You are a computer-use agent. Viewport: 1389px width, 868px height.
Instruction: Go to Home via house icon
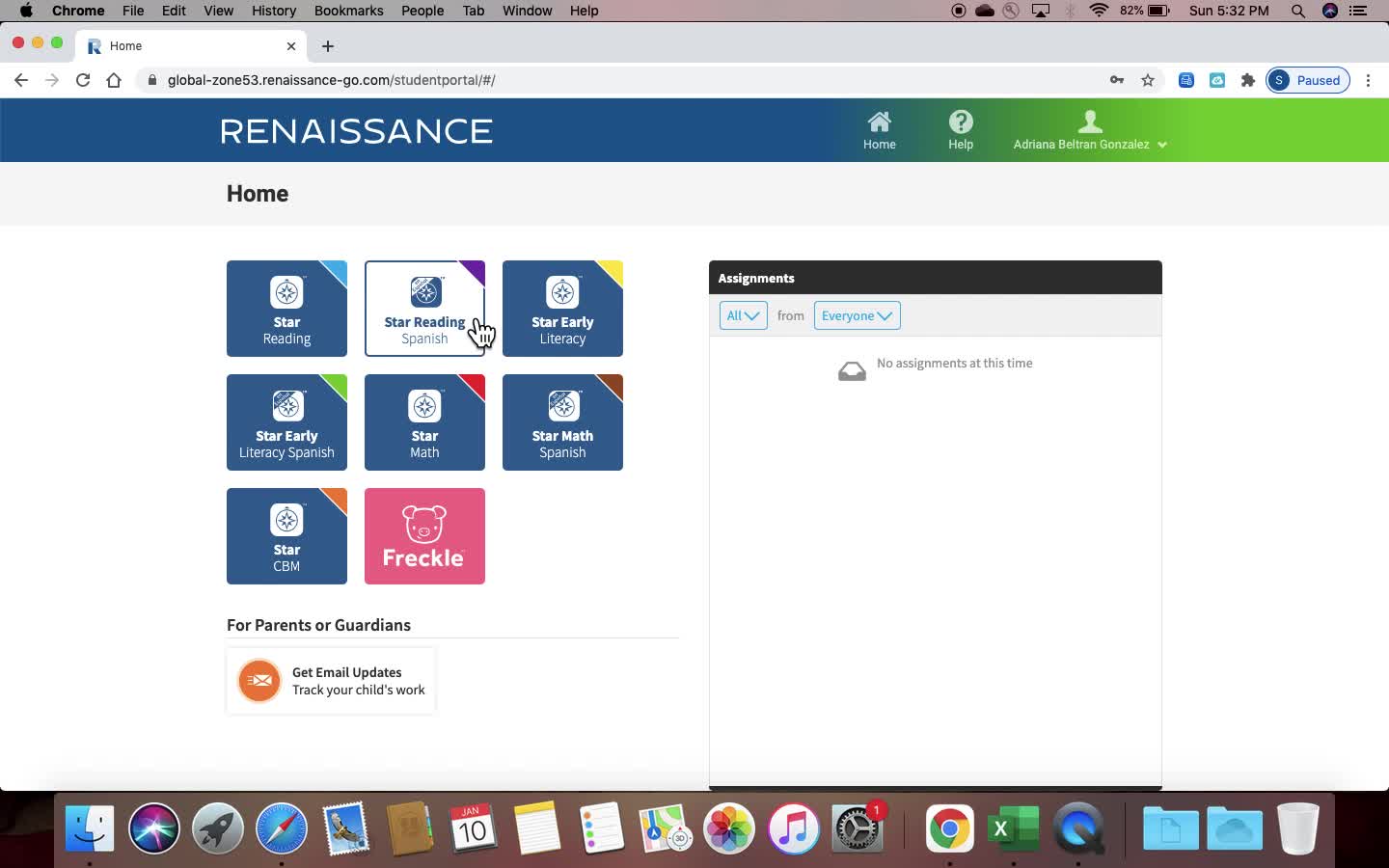[879, 130]
